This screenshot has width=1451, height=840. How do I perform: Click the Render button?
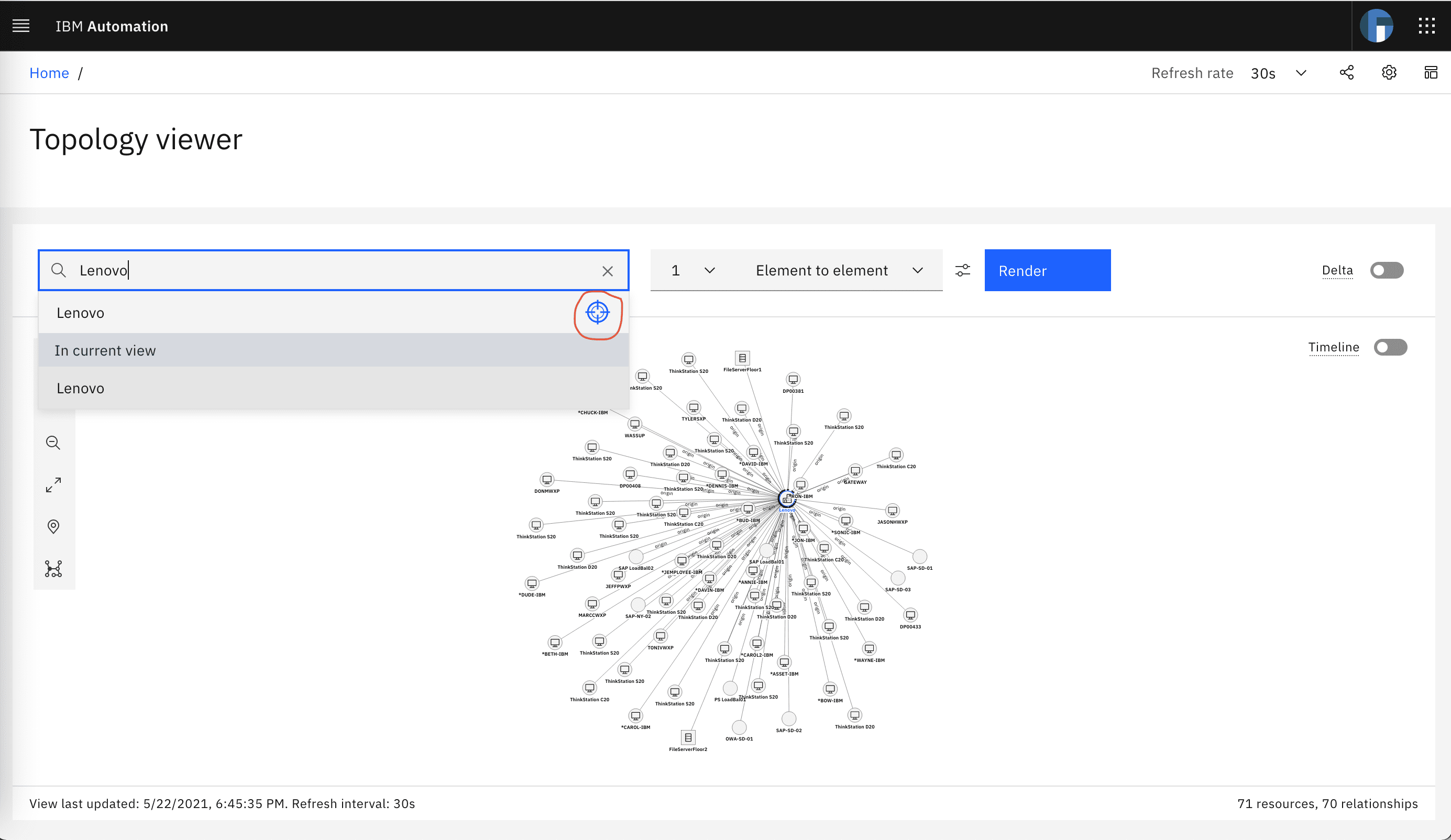(1047, 270)
